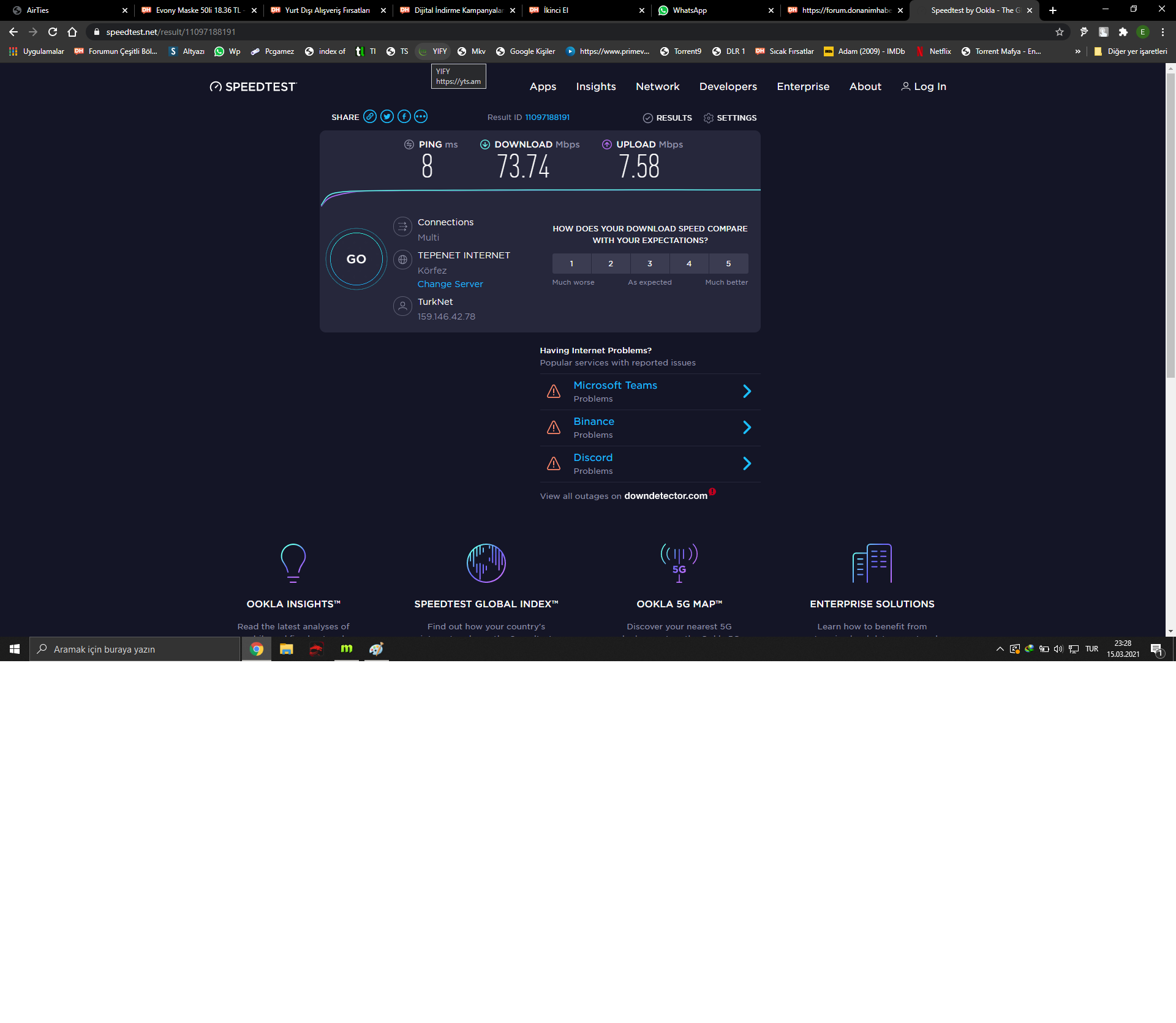Open Chrome extensions puzzle icon
The width and height of the screenshot is (1176, 1023).
[x=1123, y=32]
